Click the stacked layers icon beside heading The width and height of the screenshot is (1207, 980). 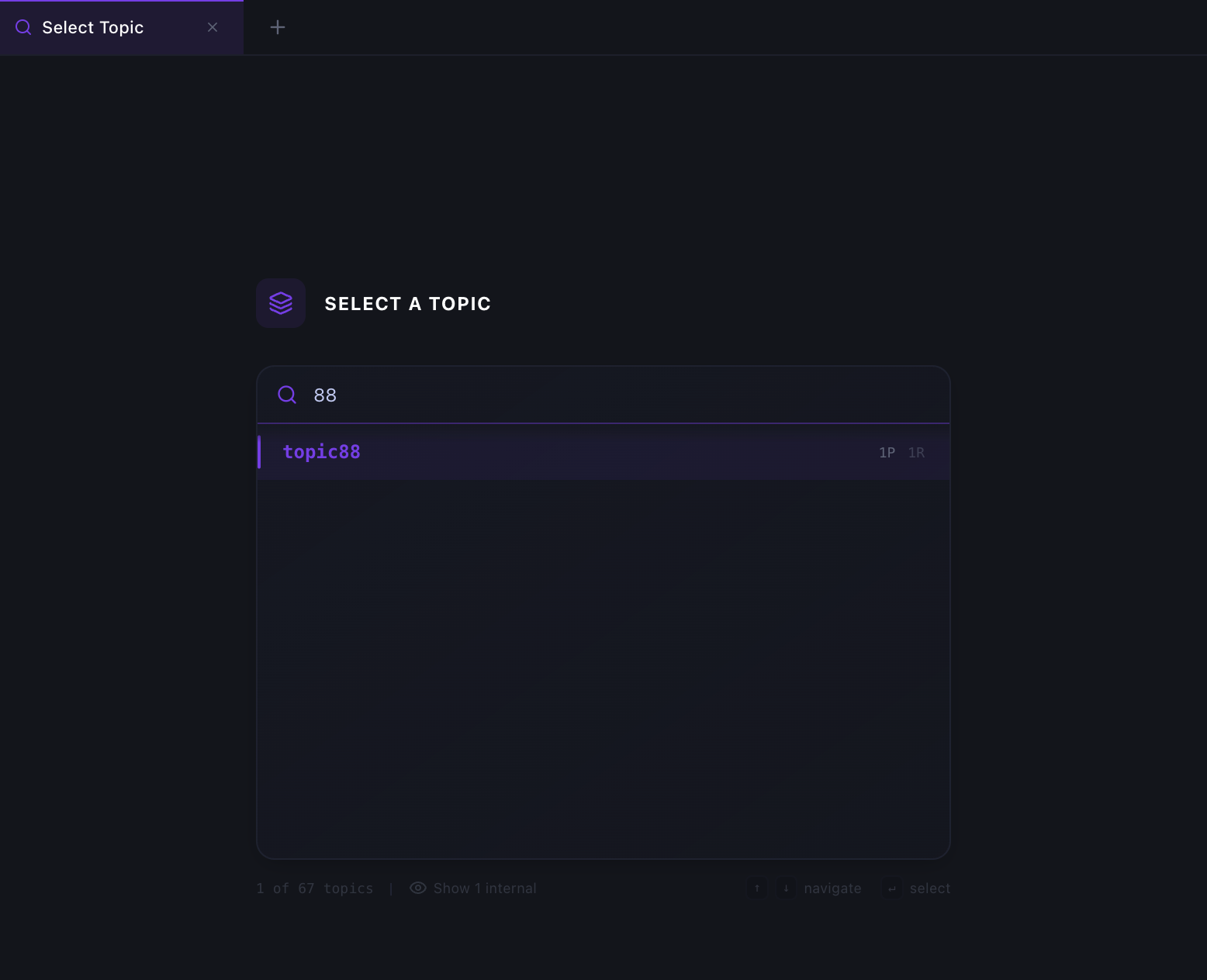tap(281, 303)
